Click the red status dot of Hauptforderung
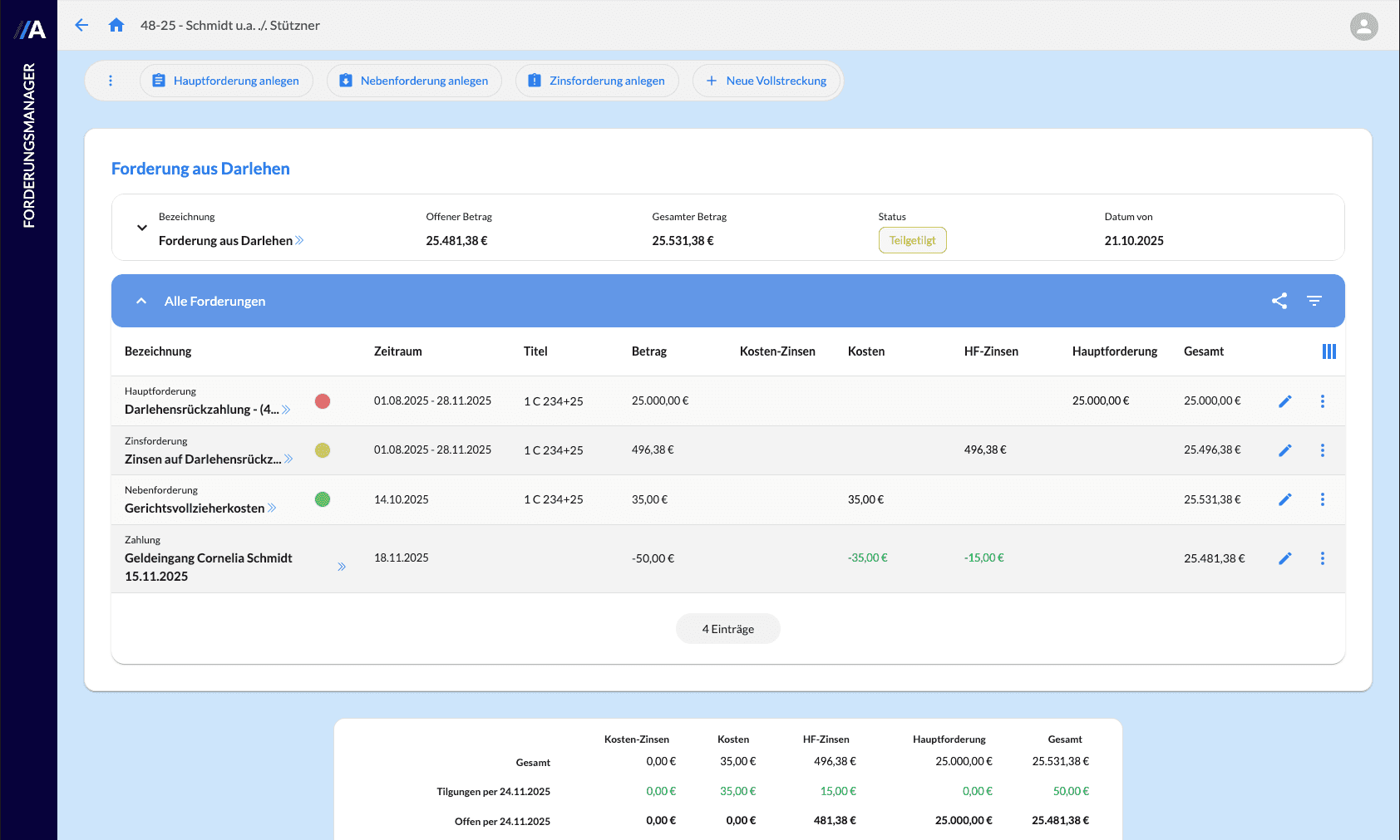Image resolution: width=1400 pixels, height=840 pixels. (323, 401)
